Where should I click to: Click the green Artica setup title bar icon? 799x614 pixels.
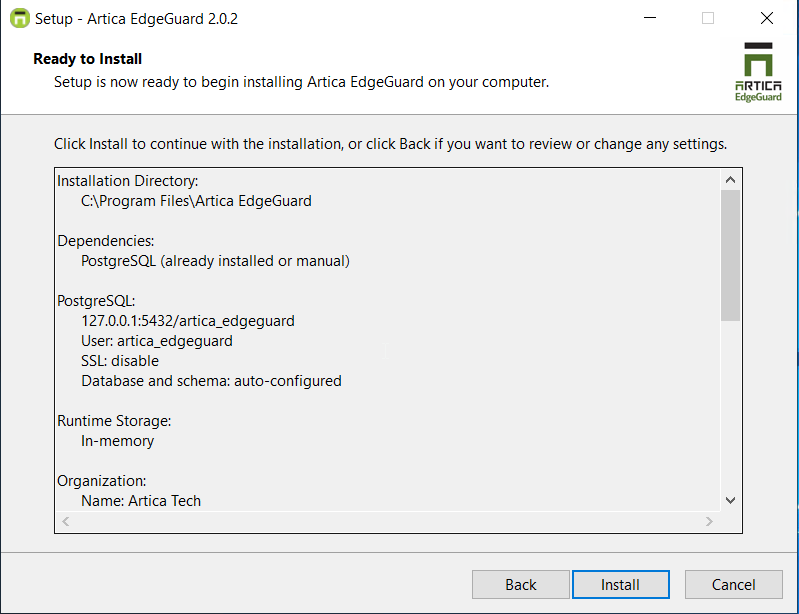point(20,18)
